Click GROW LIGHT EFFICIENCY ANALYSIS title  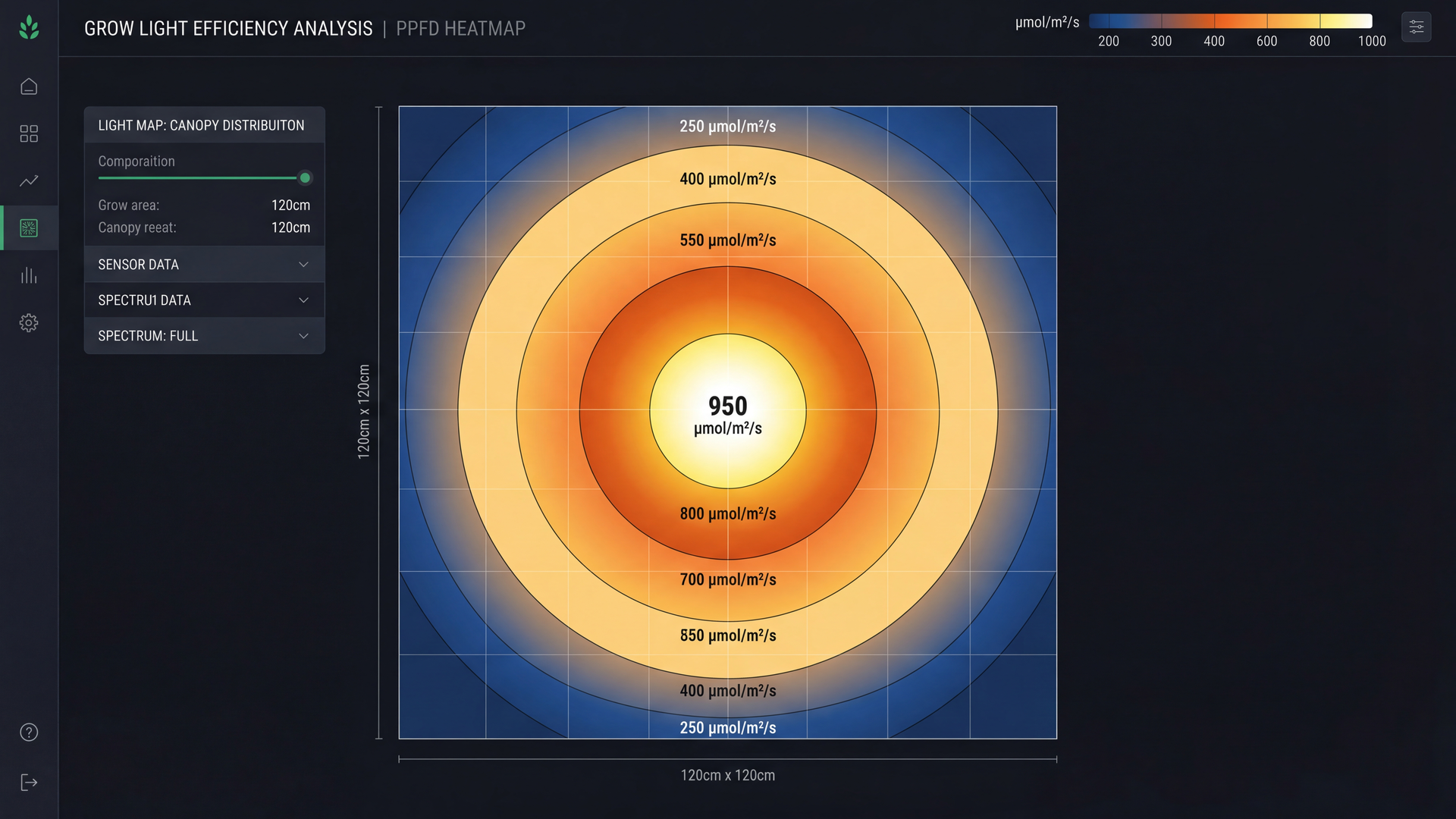[x=228, y=29]
